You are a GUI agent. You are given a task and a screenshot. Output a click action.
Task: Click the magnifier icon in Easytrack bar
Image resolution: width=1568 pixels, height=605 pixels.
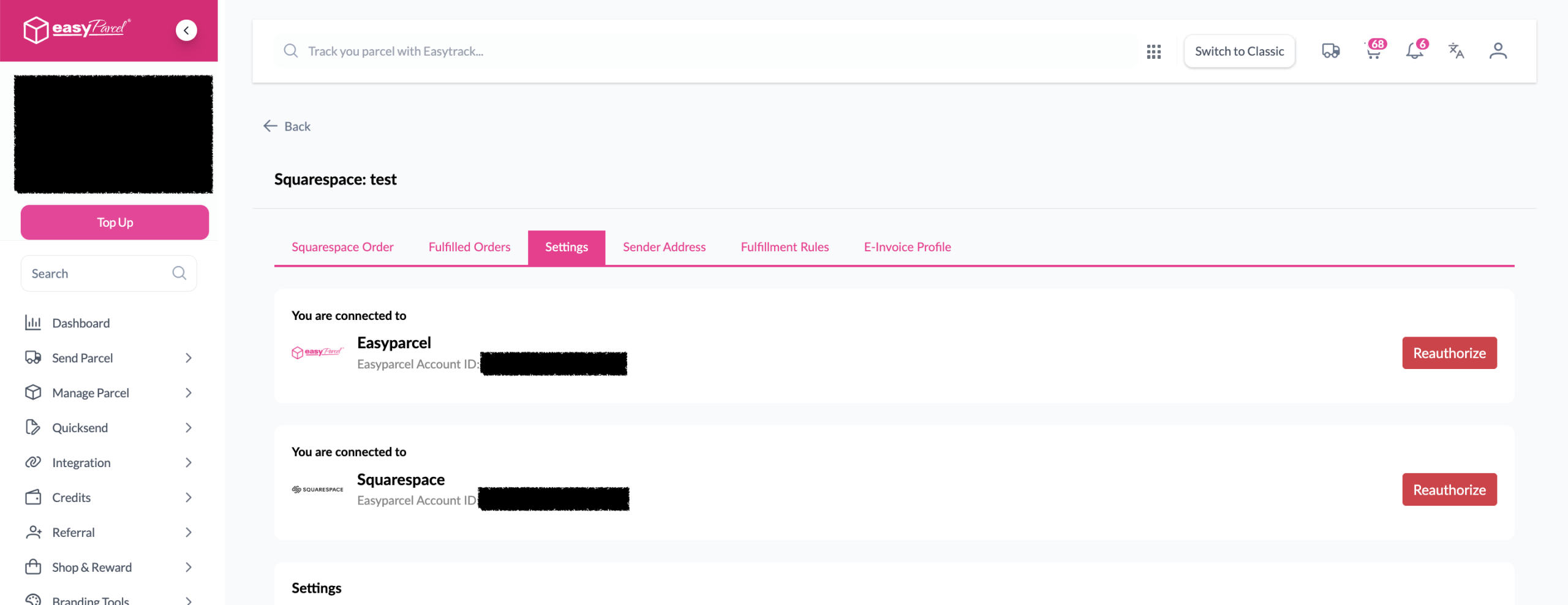pos(291,51)
